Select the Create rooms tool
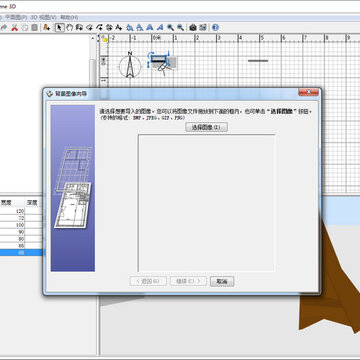This screenshot has height=360, width=360. (x=89, y=28)
